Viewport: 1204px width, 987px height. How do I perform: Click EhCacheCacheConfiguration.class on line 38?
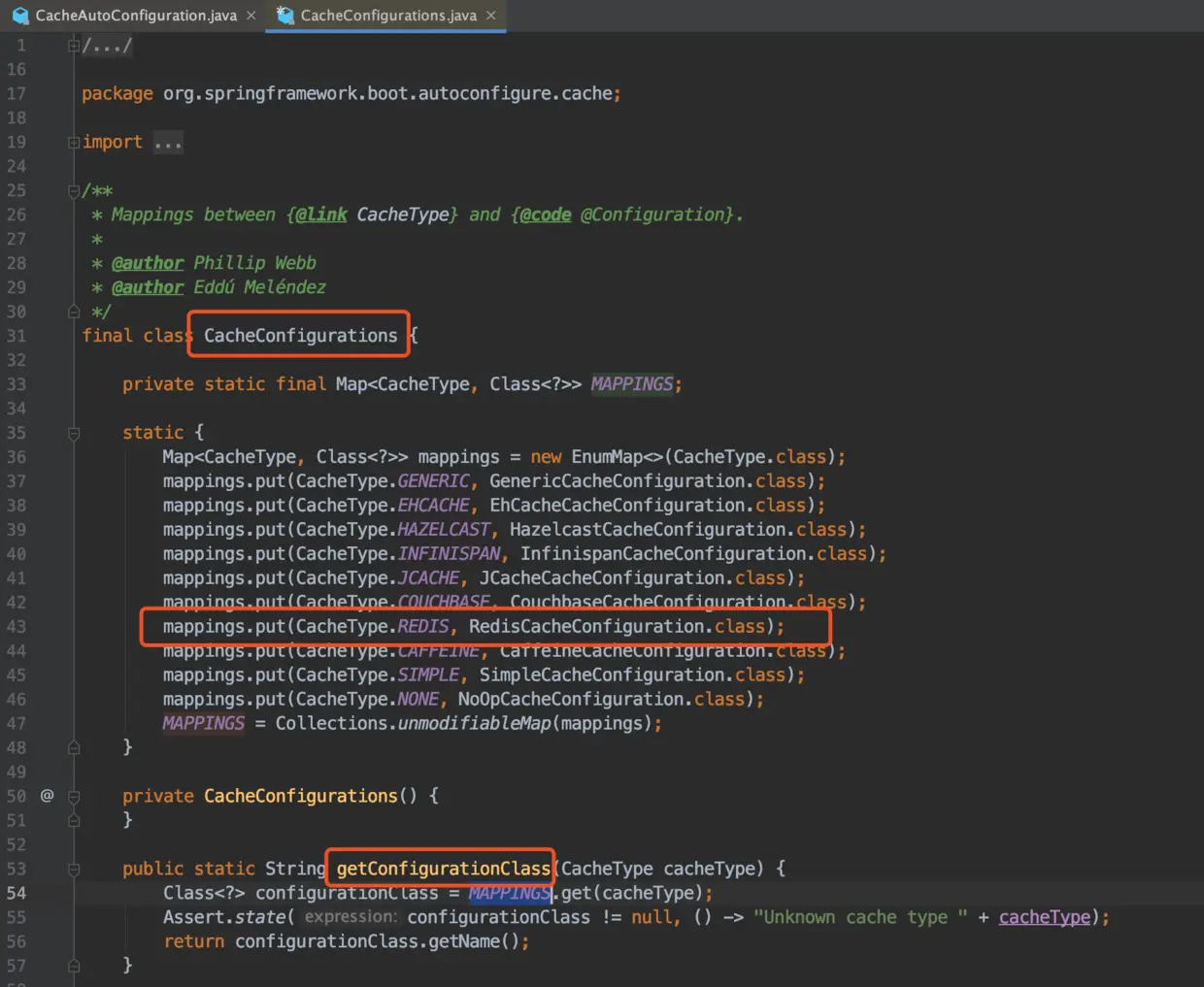click(x=648, y=506)
